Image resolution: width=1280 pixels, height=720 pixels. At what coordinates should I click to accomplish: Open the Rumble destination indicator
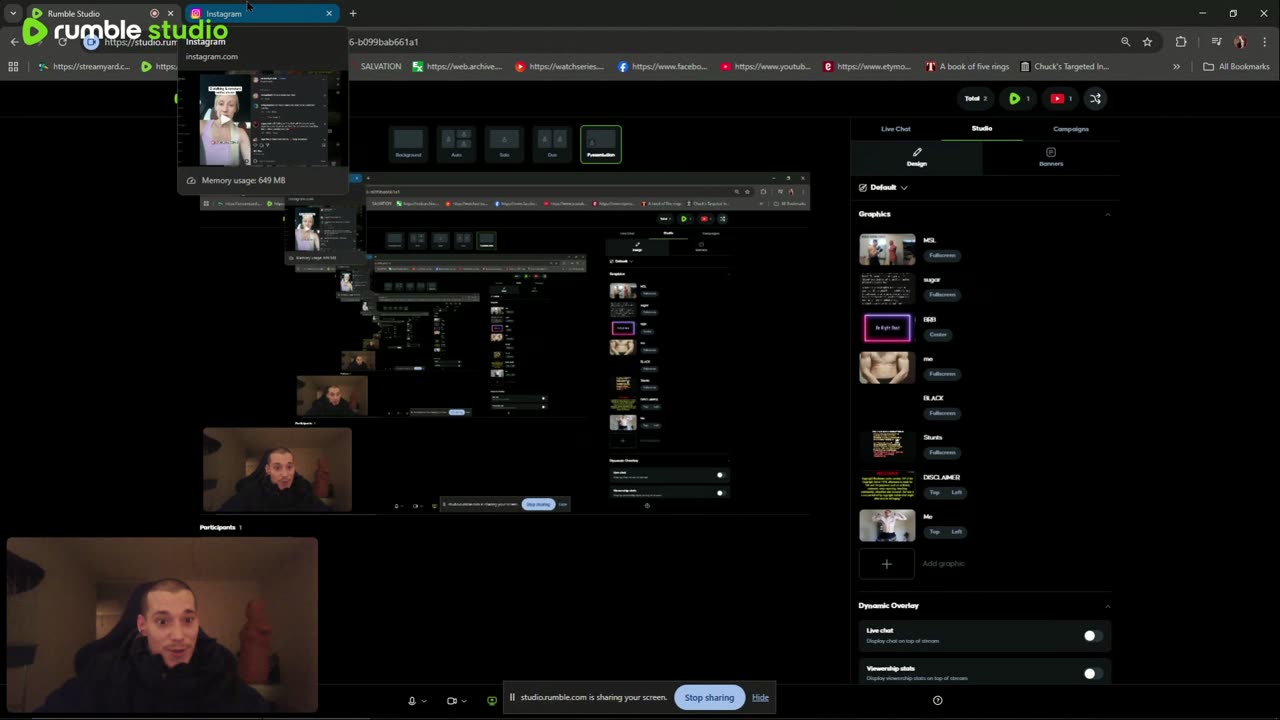click(1019, 98)
